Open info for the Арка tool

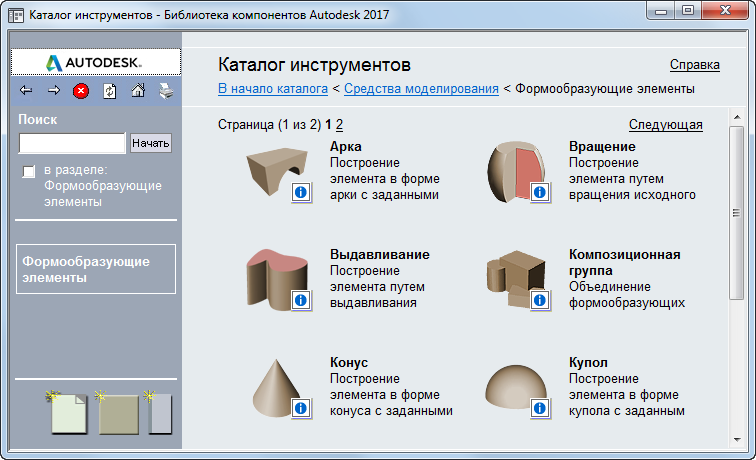(301, 192)
